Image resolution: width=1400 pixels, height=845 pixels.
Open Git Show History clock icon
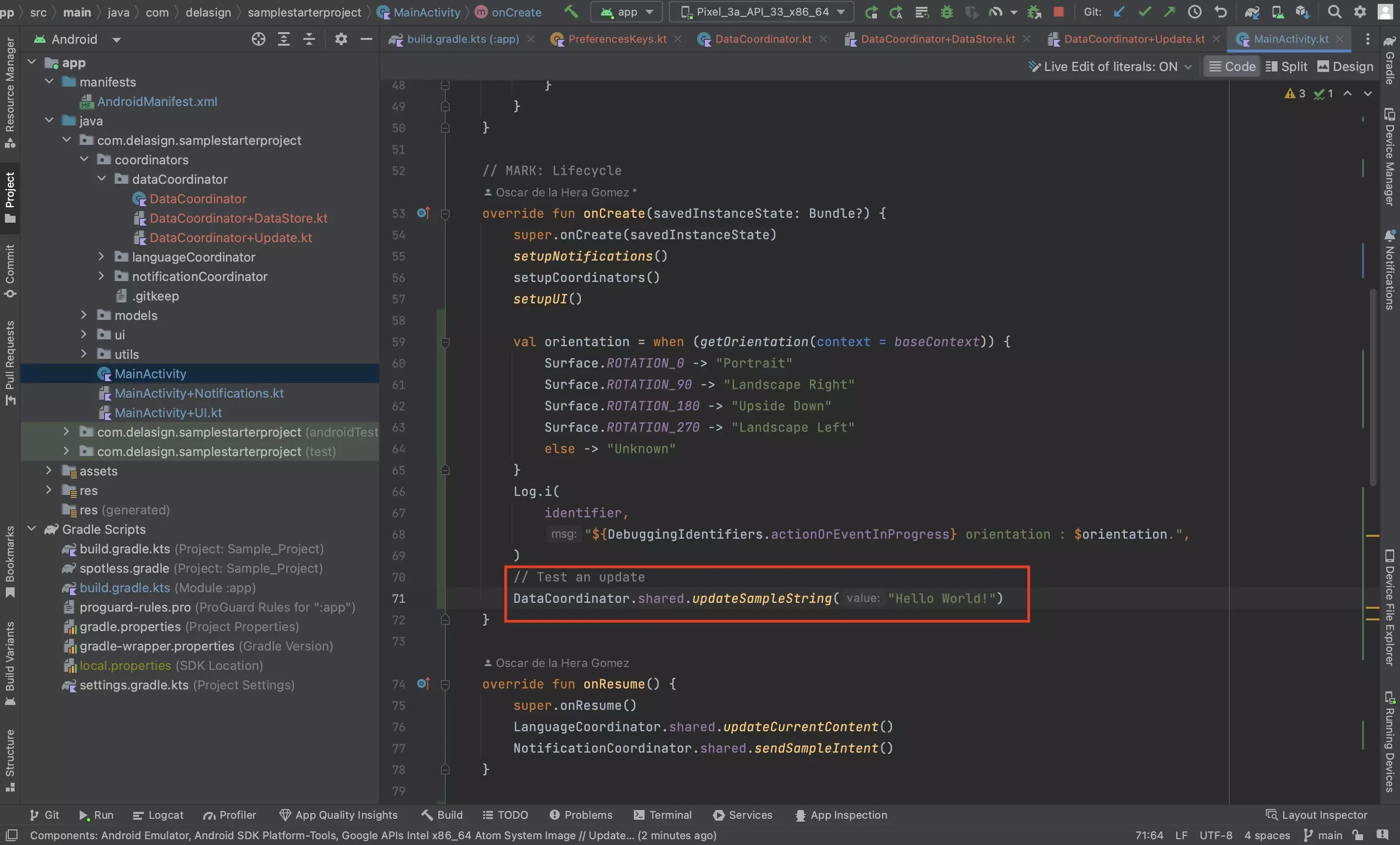[1194, 12]
